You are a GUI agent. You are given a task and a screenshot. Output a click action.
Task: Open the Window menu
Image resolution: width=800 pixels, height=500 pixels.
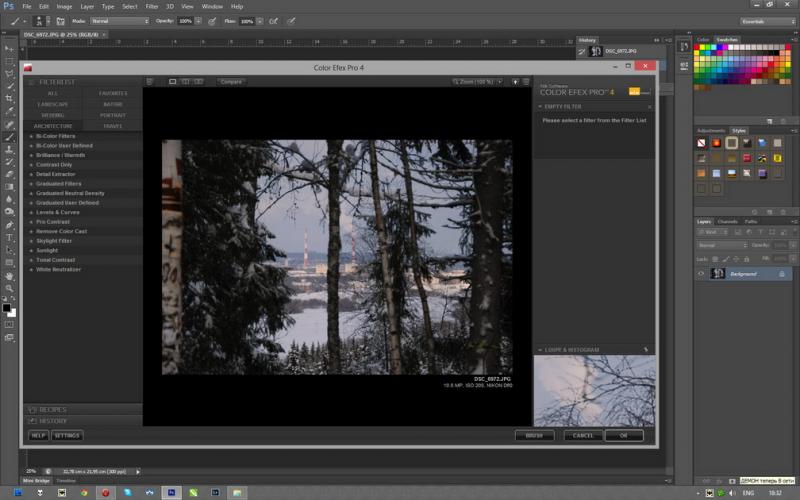212,7
